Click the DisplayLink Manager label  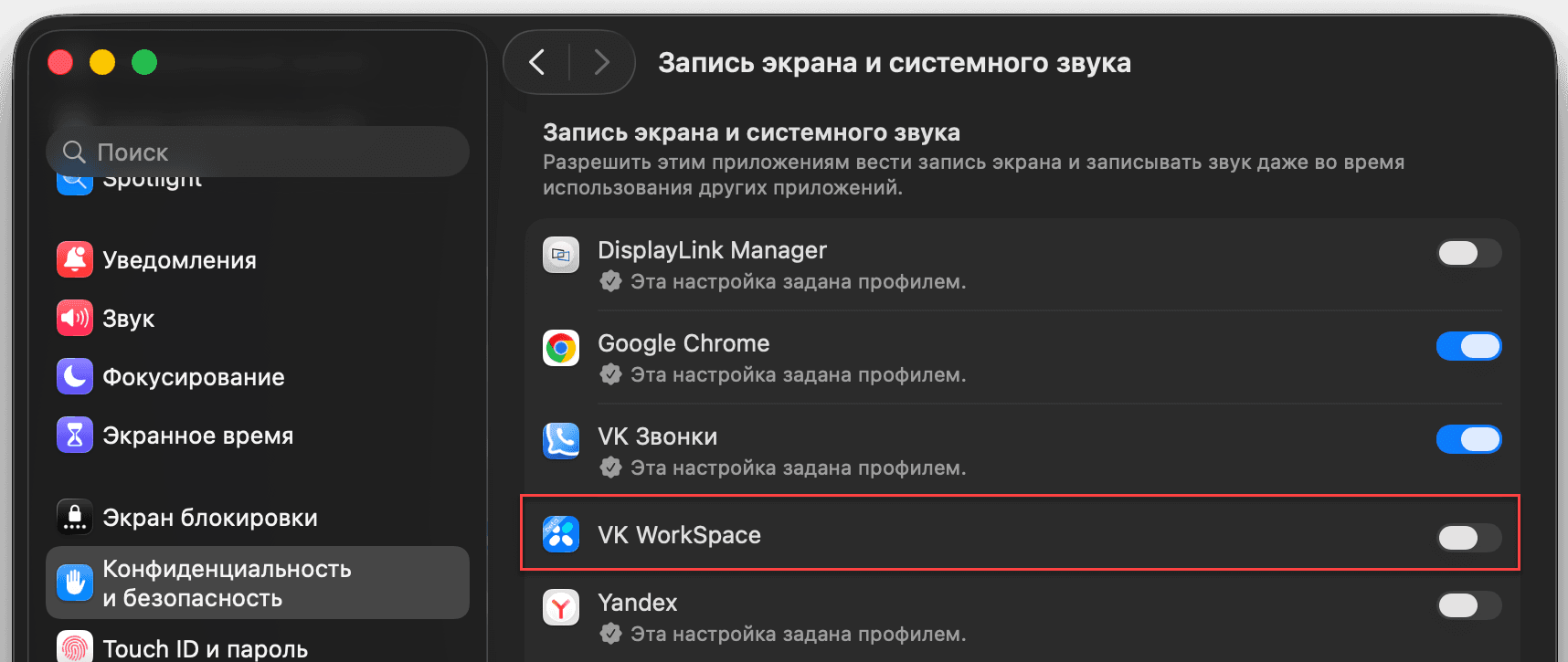pos(712,250)
